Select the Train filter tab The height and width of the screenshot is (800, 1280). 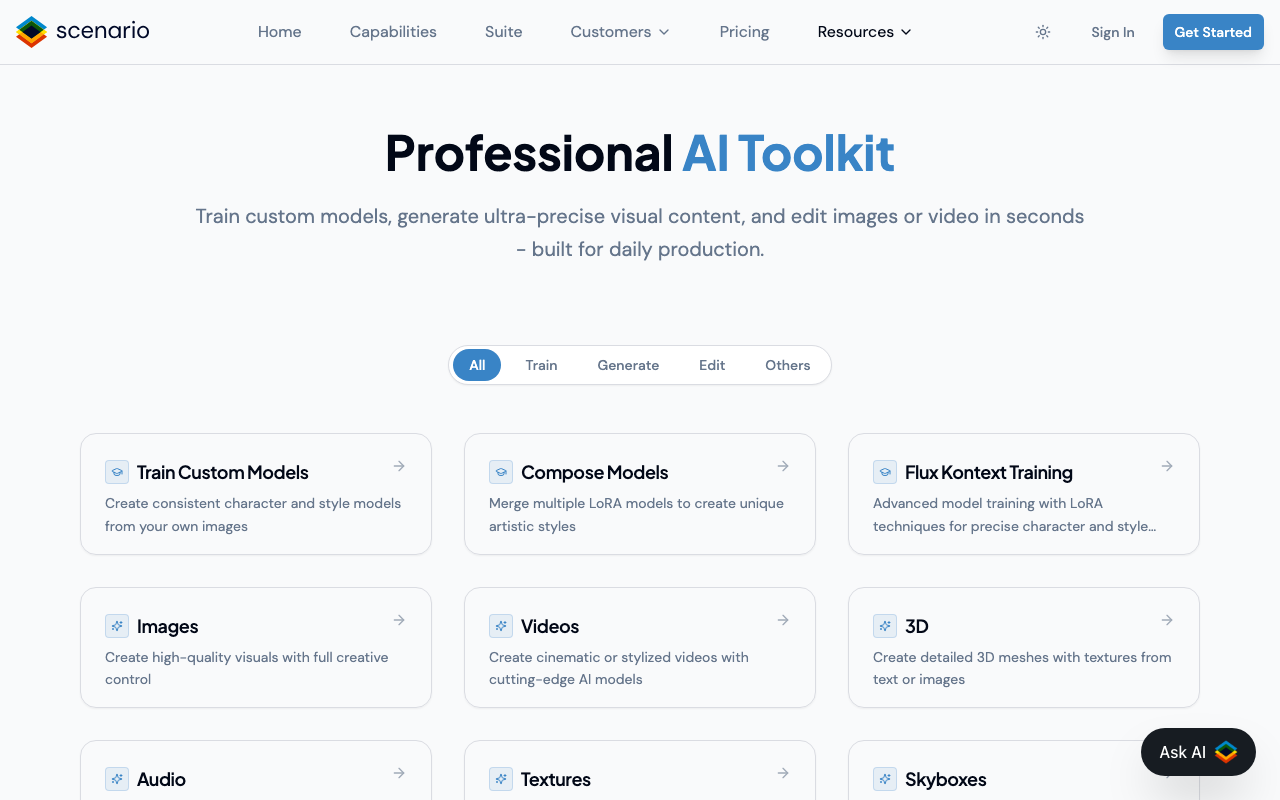pos(541,365)
